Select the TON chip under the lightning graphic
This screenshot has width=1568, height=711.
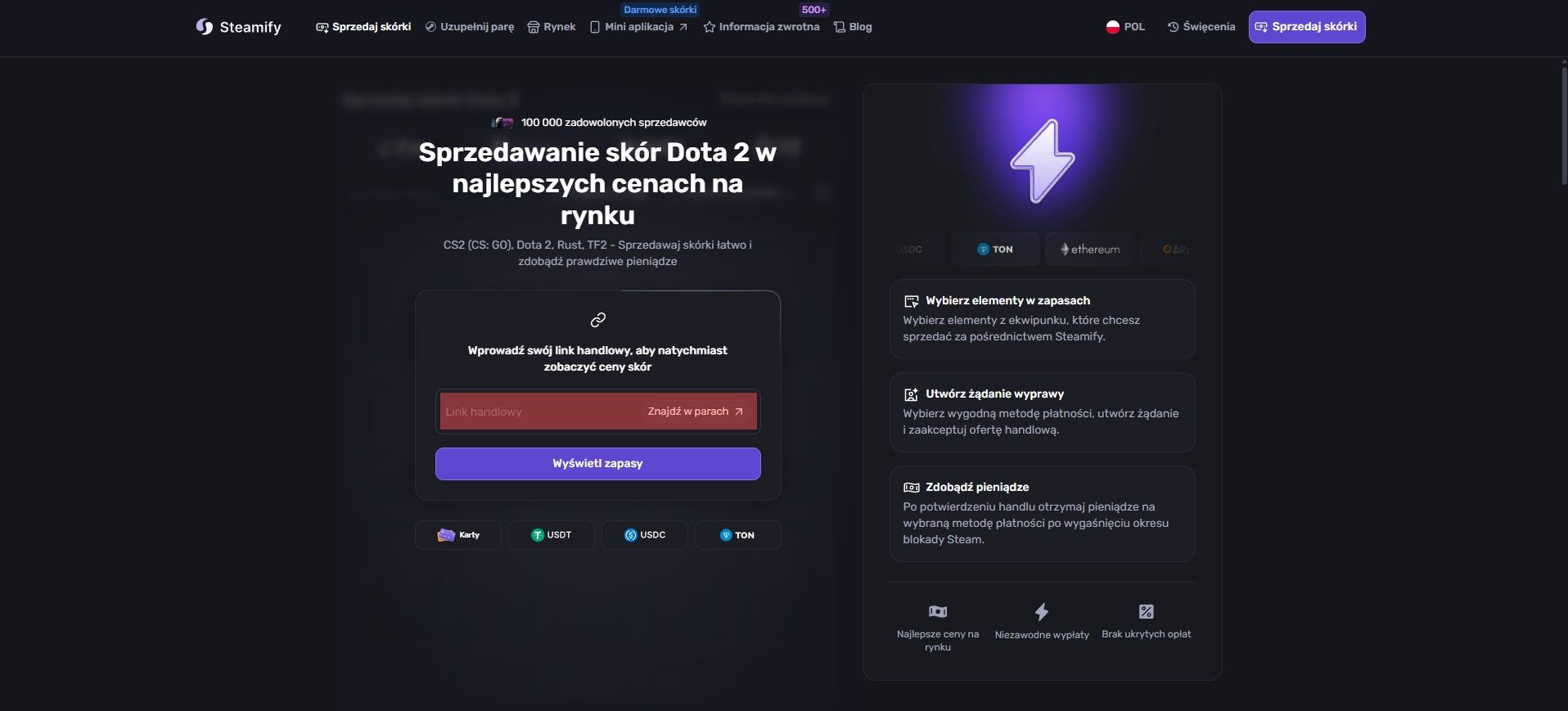(995, 249)
